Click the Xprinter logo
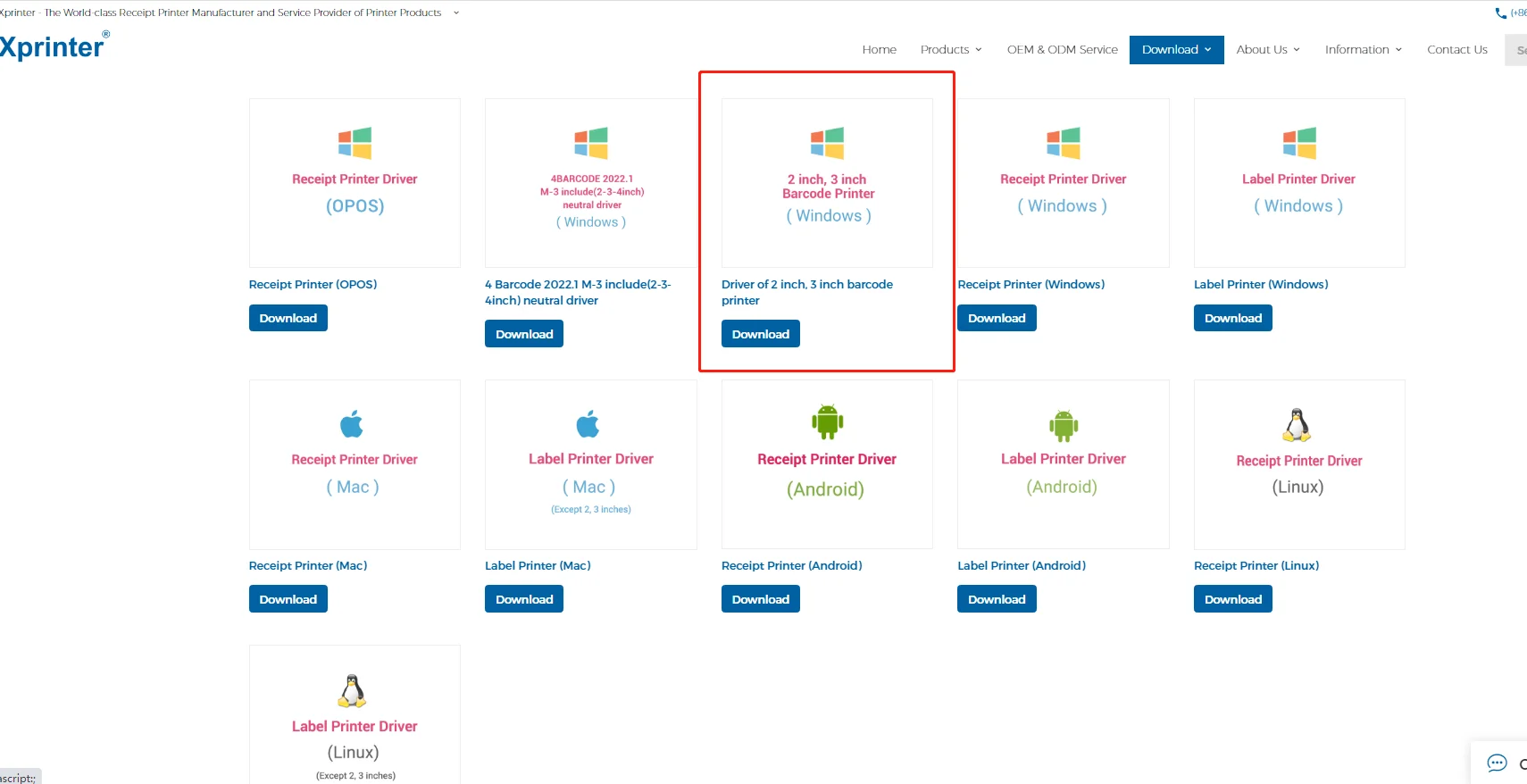Viewport: 1527px width, 784px height. (54, 46)
